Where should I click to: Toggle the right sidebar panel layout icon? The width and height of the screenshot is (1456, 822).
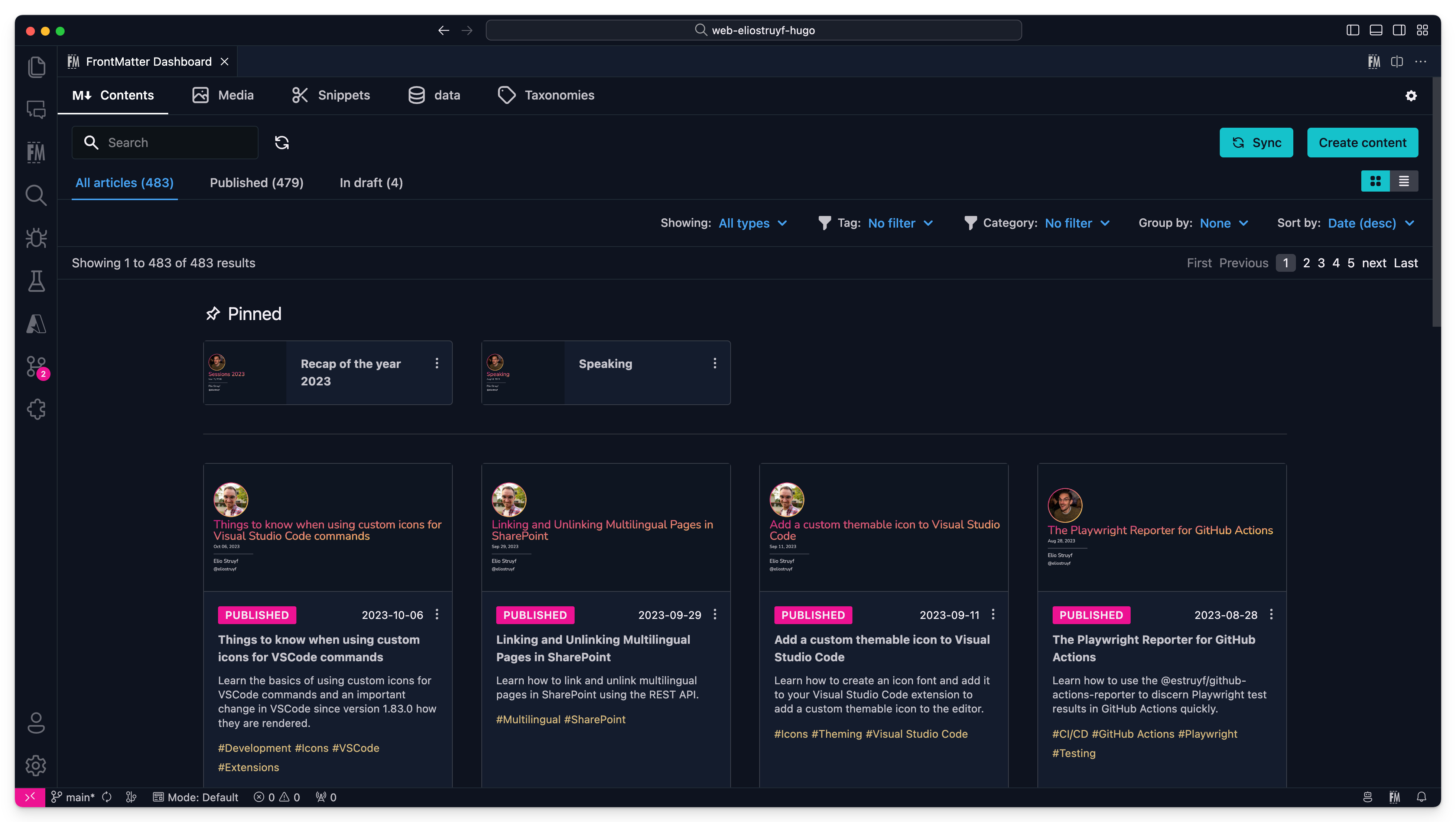[1399, 30]
